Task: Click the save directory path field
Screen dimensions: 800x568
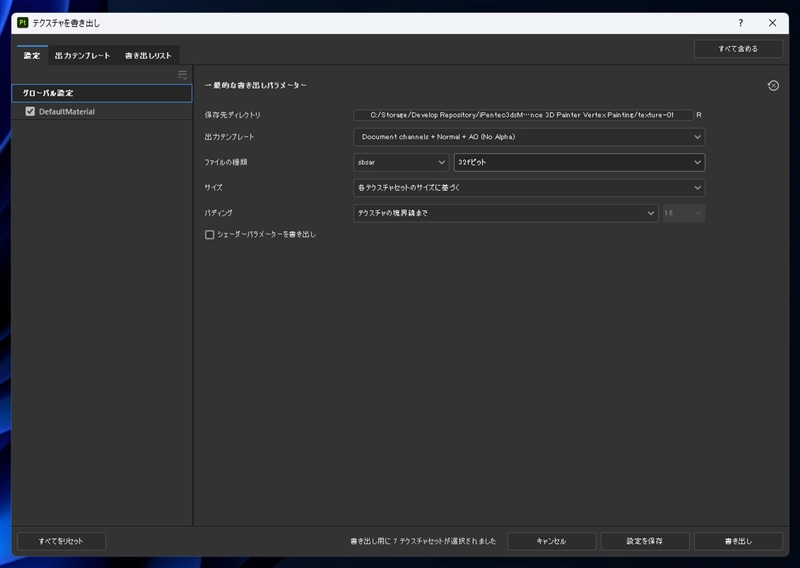Action: point(523,115)
